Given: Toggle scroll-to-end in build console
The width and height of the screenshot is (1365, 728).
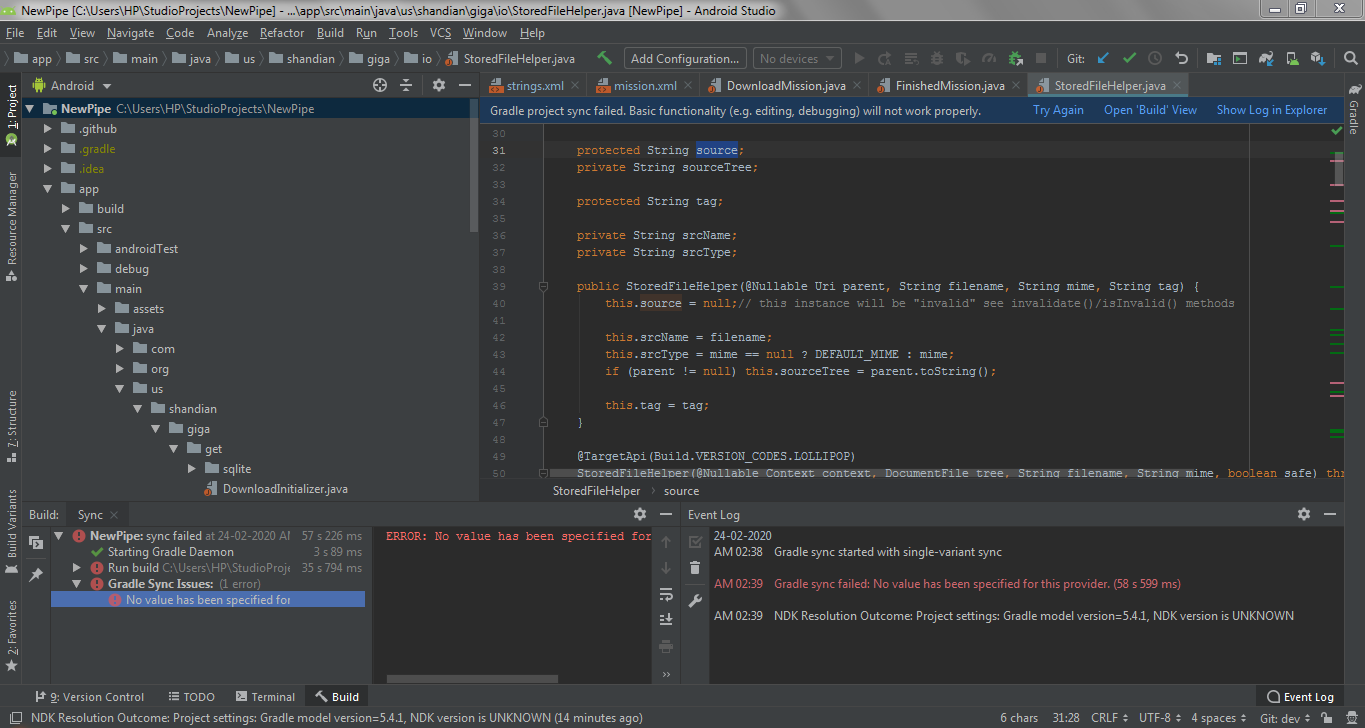Looking at the screenshot, I should click(666, 618).
